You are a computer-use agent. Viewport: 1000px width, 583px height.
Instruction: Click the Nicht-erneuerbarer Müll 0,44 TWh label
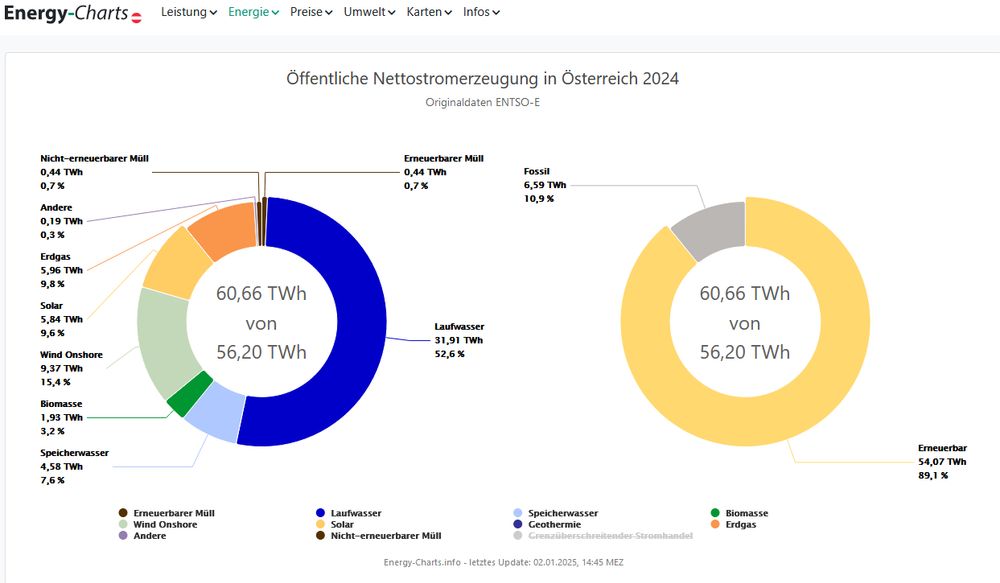pos(94,172)
